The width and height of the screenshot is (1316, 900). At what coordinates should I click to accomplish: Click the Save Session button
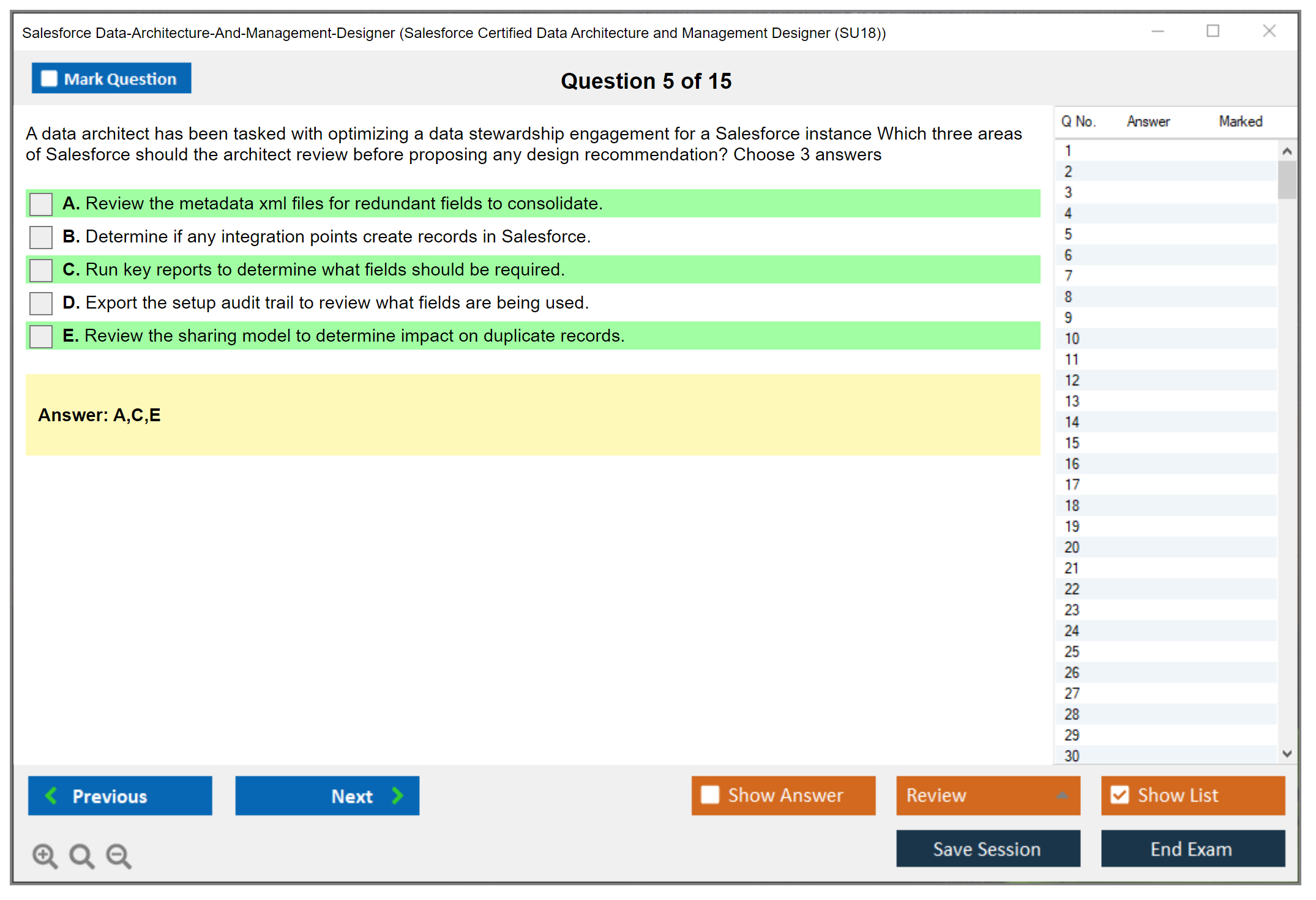(987, 849)
